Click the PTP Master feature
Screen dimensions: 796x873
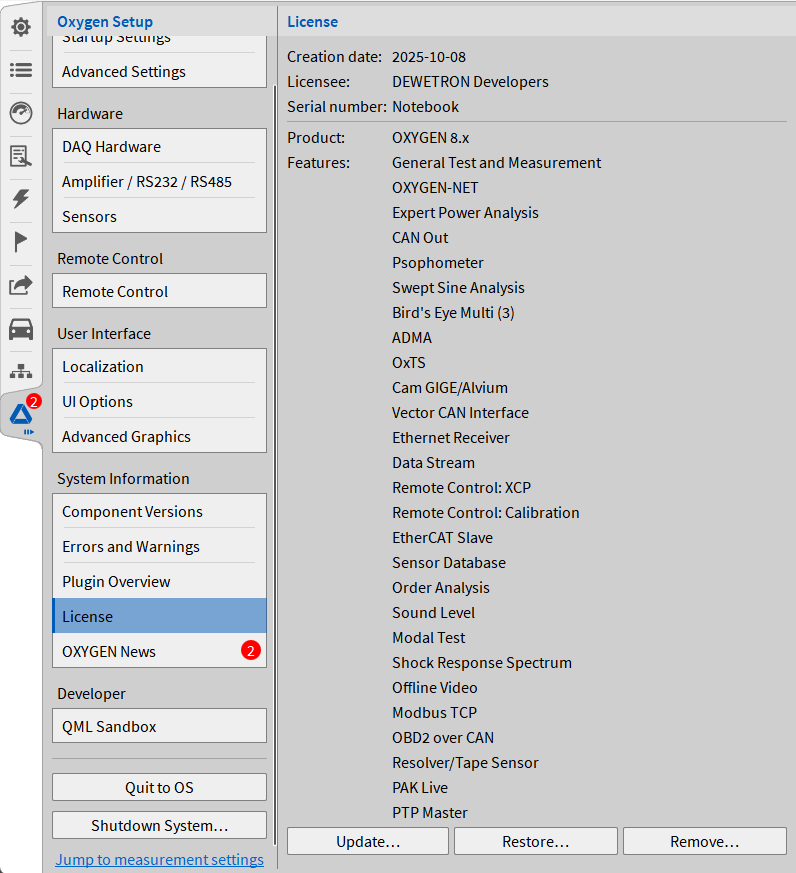pyautogui.click(x=430, y=813)
